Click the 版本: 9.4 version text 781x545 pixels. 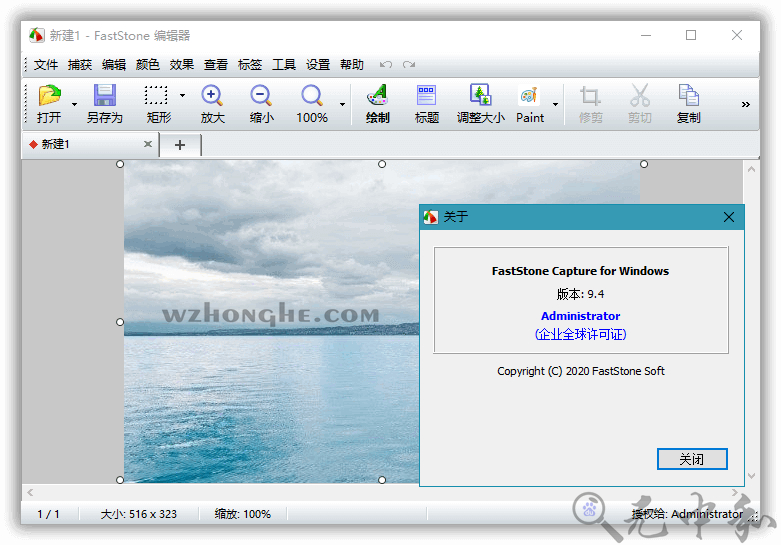(580, 294)
